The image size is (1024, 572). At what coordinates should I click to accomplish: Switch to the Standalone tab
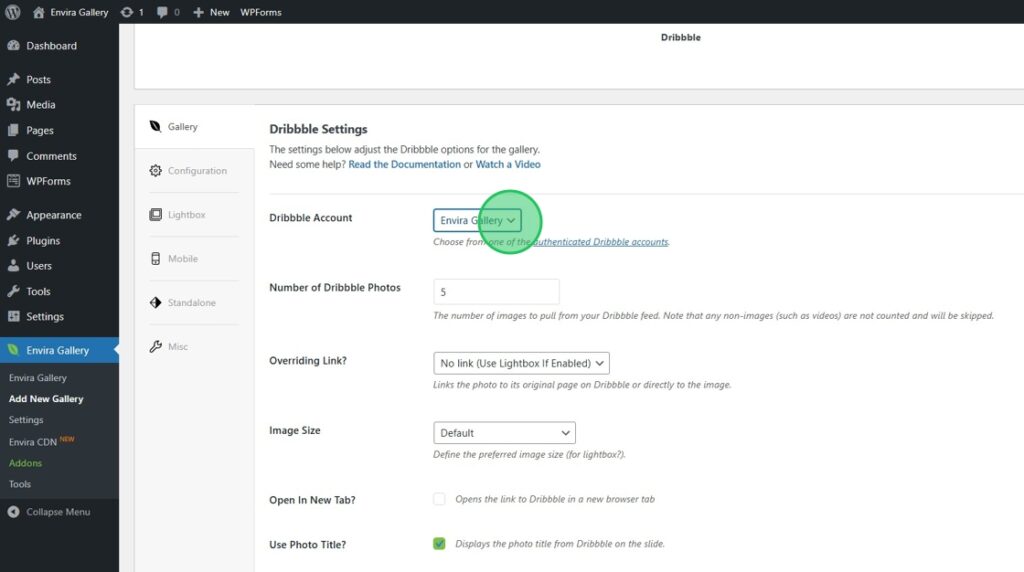click(190, 303)
